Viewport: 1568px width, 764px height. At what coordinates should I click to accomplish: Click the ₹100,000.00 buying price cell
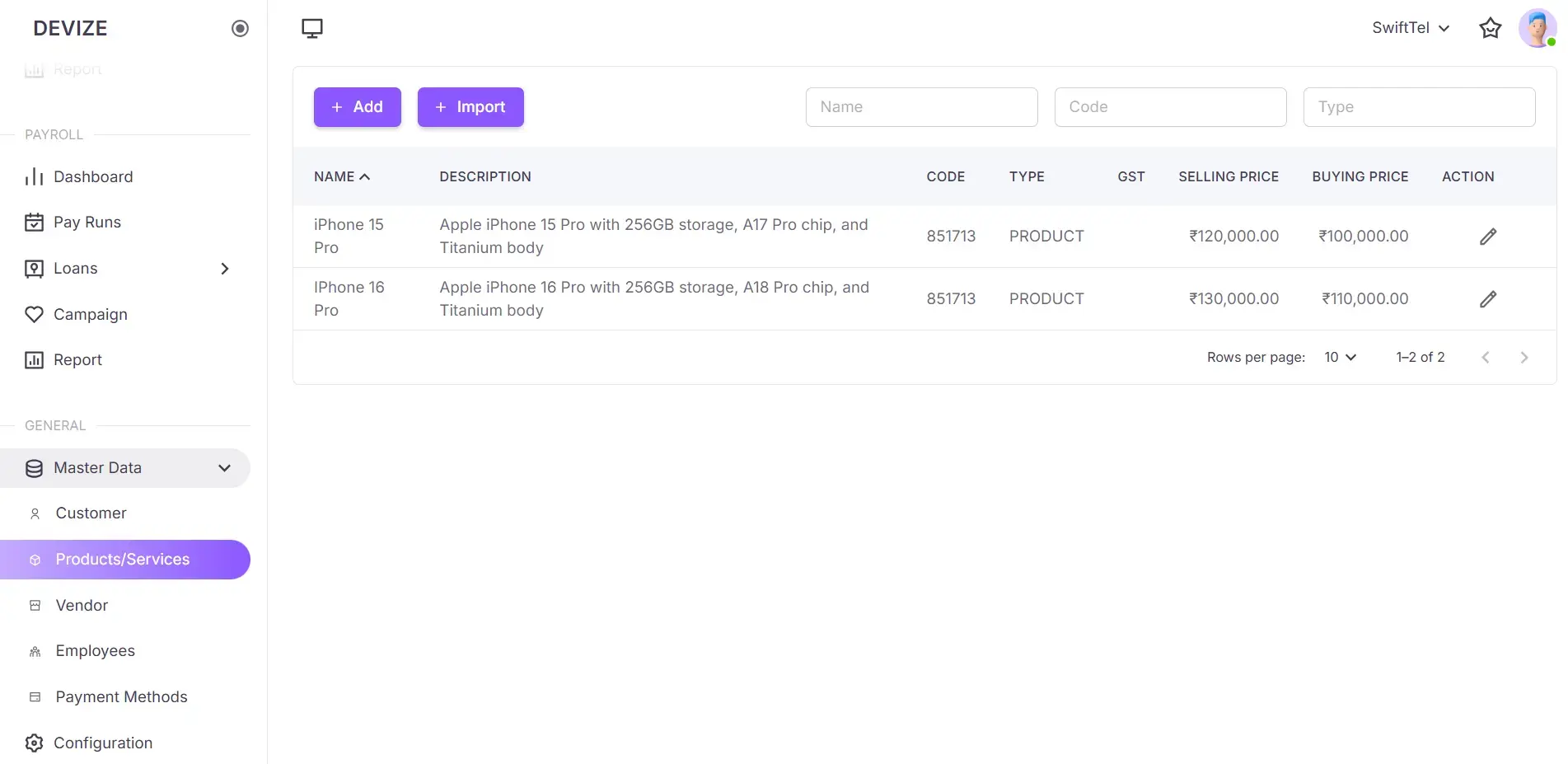1363,237
